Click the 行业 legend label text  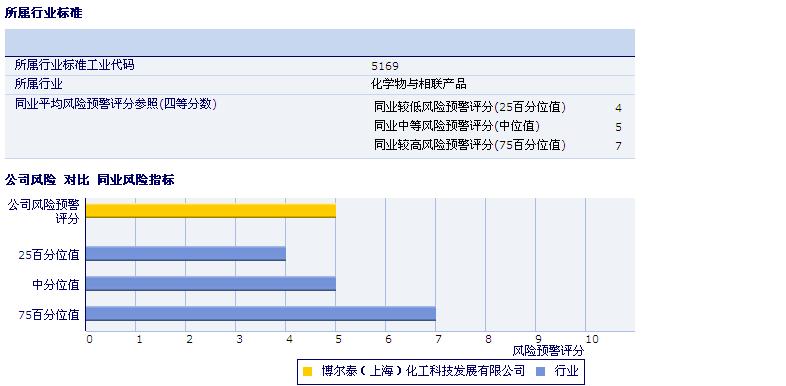(x=566, y=371)
